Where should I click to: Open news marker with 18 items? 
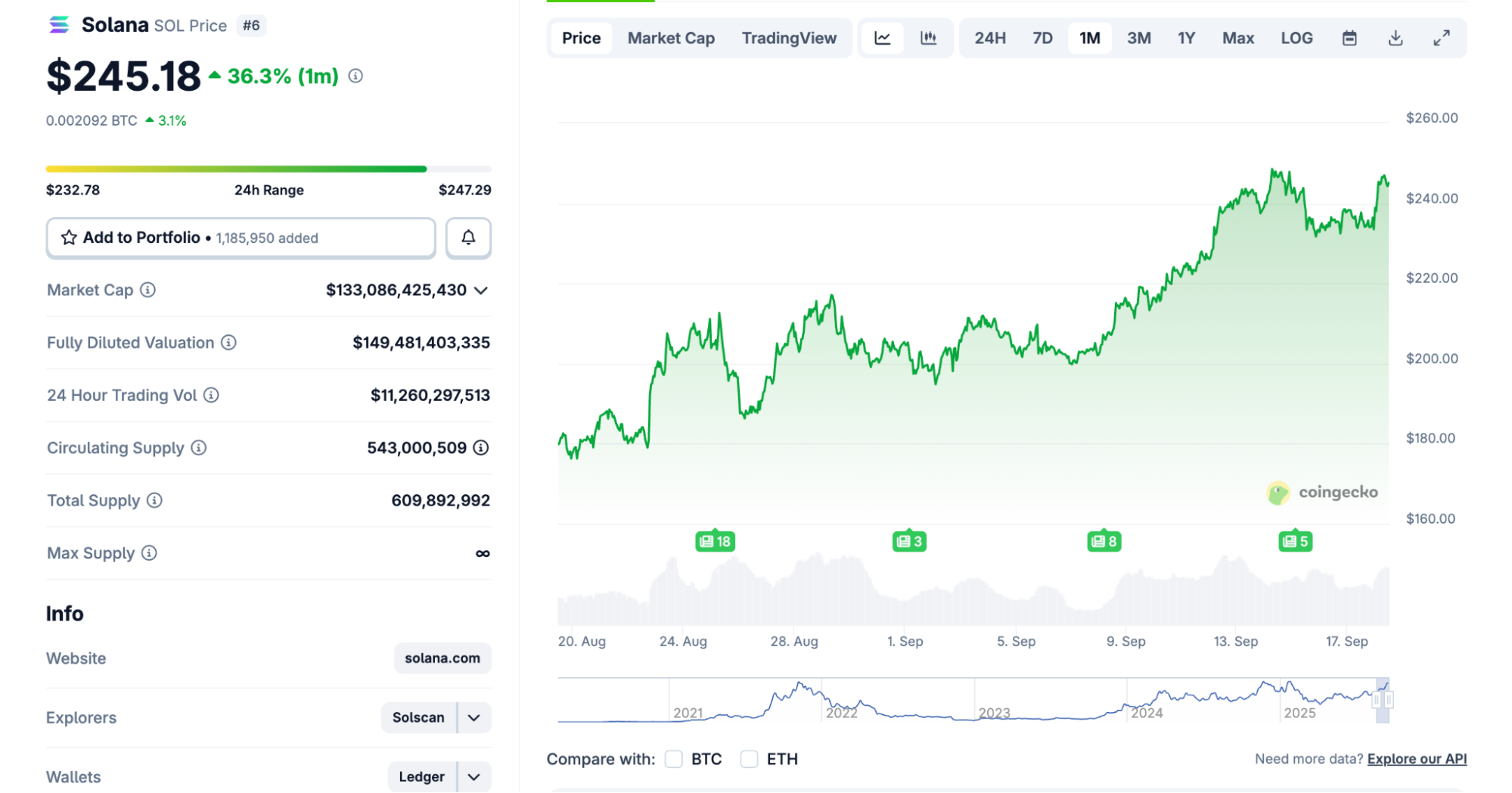click(x=715, y=541)
